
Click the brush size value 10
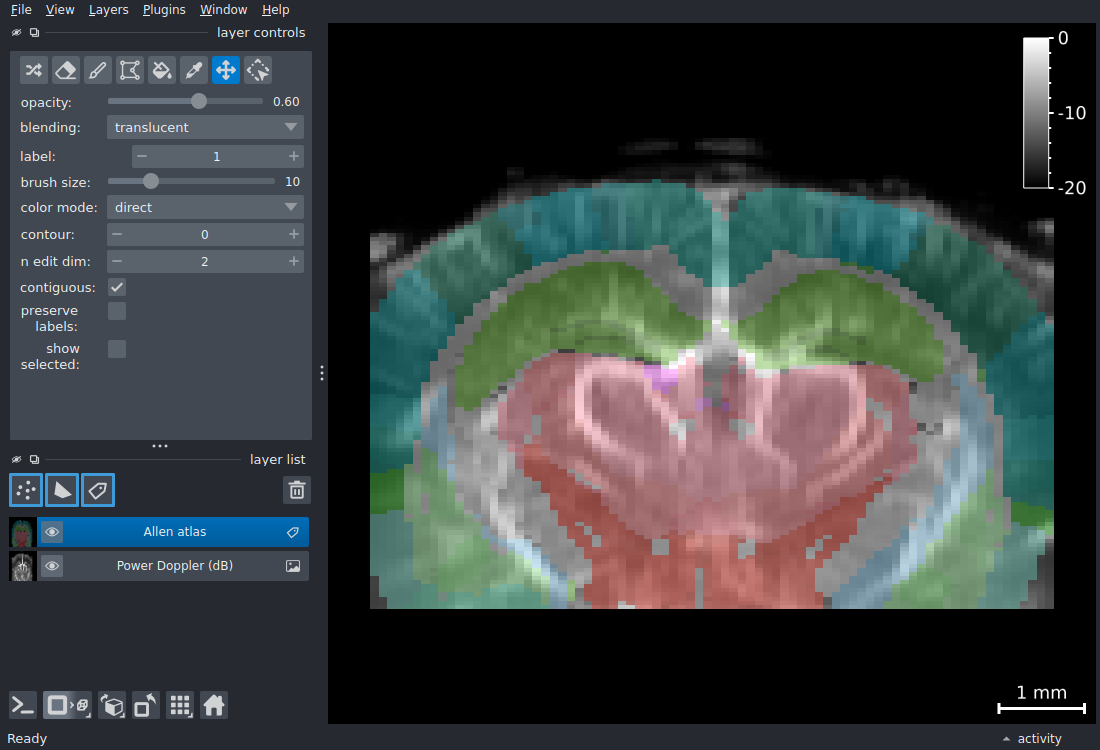(x=293, y=182)
